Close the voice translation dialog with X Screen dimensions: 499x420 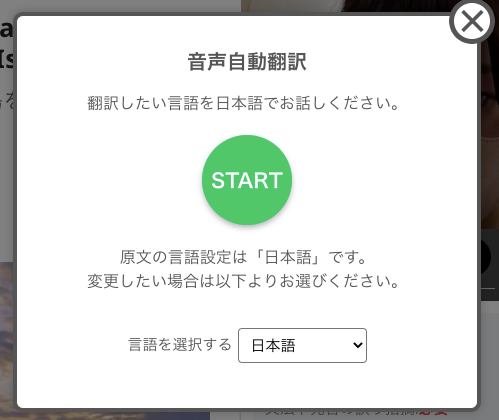click(472, 21)
